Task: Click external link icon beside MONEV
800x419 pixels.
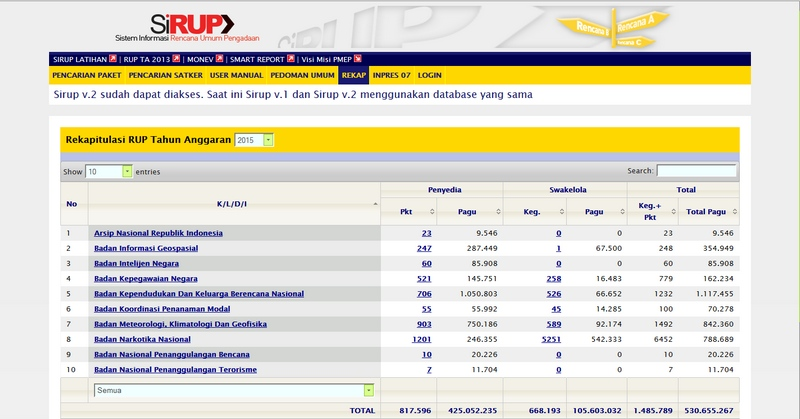Action: coord(219,59)
